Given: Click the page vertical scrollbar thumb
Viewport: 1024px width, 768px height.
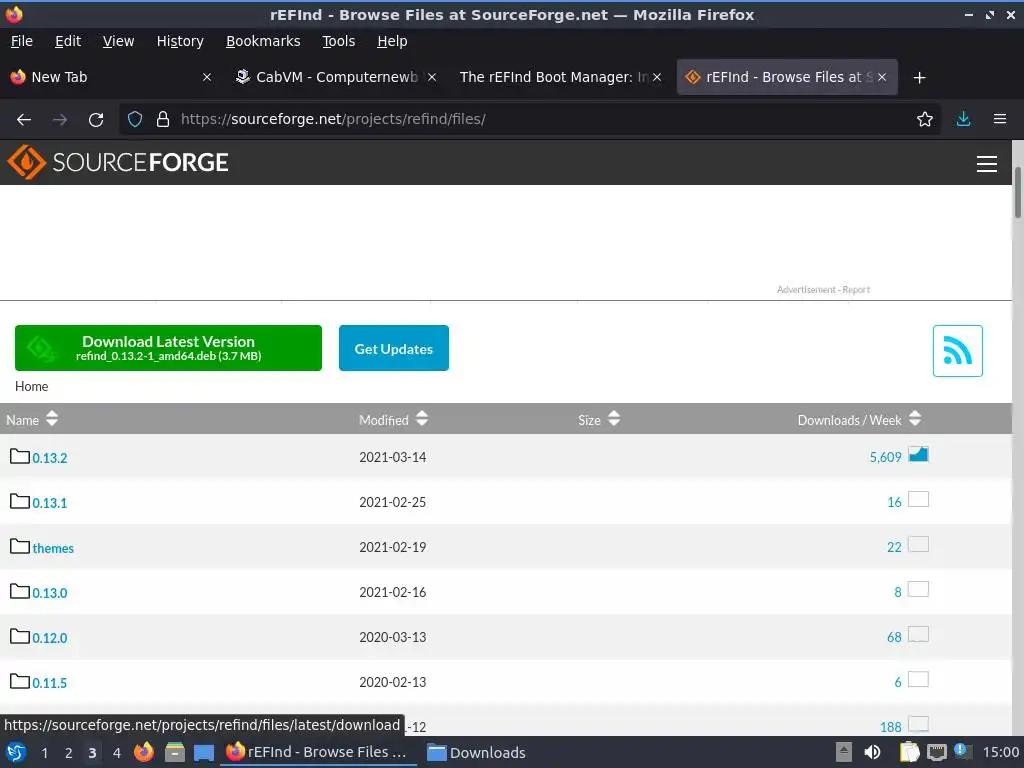Looking at the screenshot, I should click(x=1017, y=193).
